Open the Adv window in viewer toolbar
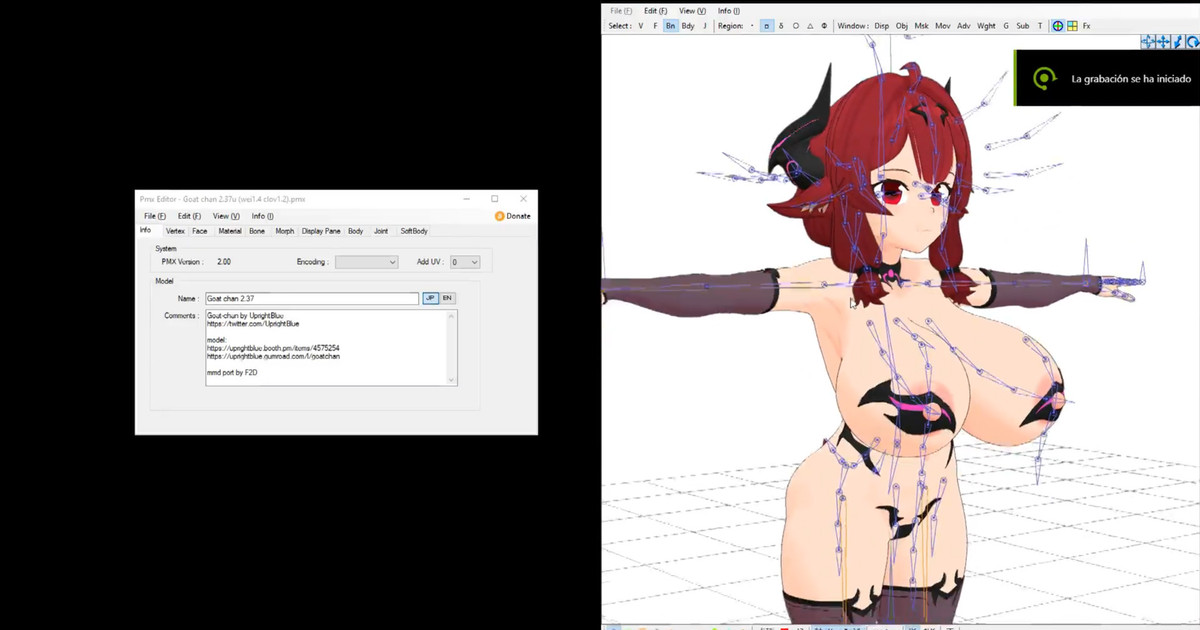Image resolution: width=1200 pixels, height=630 pixels. 964,26
